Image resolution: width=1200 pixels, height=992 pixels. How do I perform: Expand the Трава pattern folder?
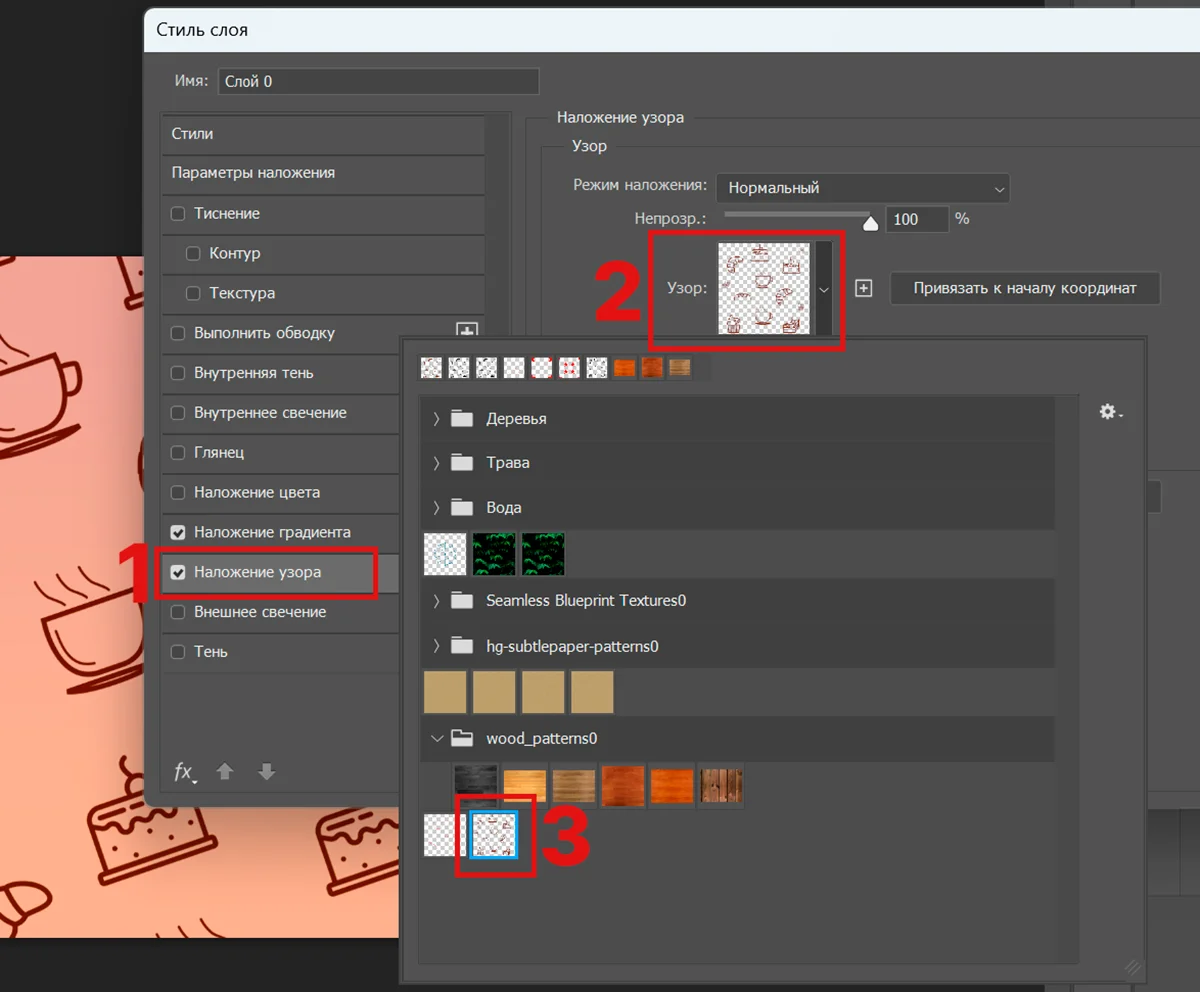click(436, 463)
